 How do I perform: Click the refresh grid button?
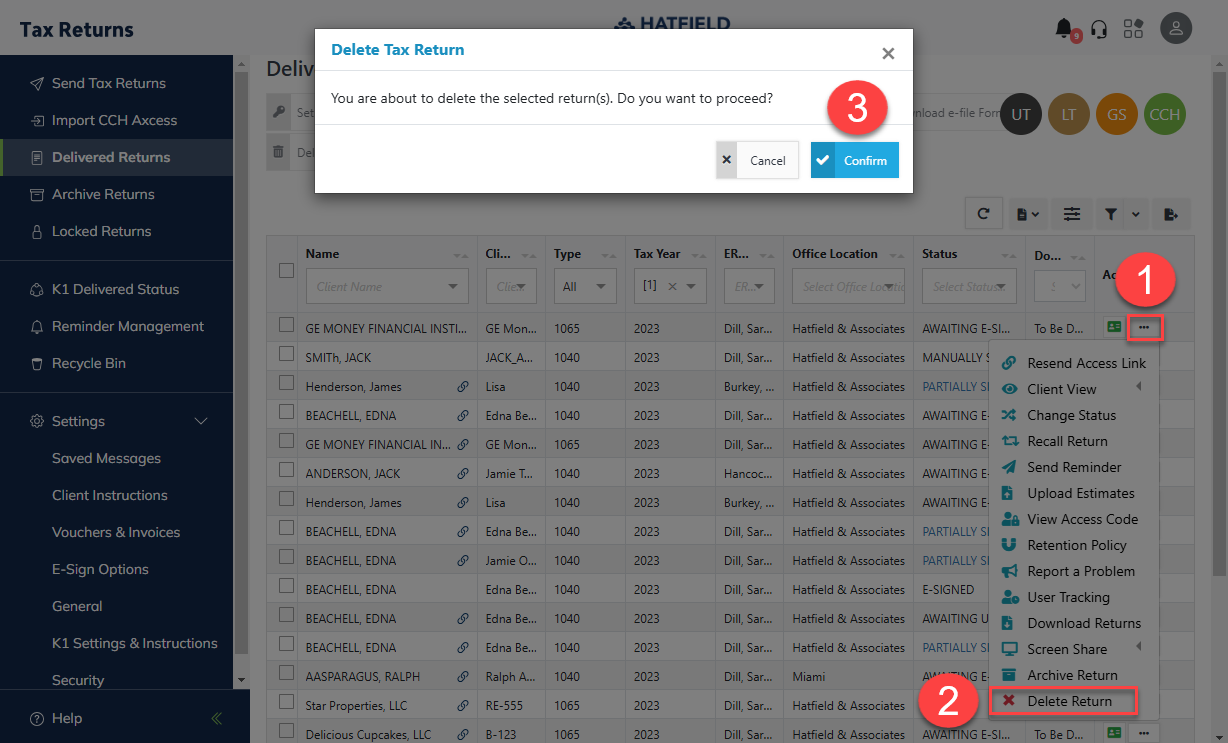coord(983,213)
